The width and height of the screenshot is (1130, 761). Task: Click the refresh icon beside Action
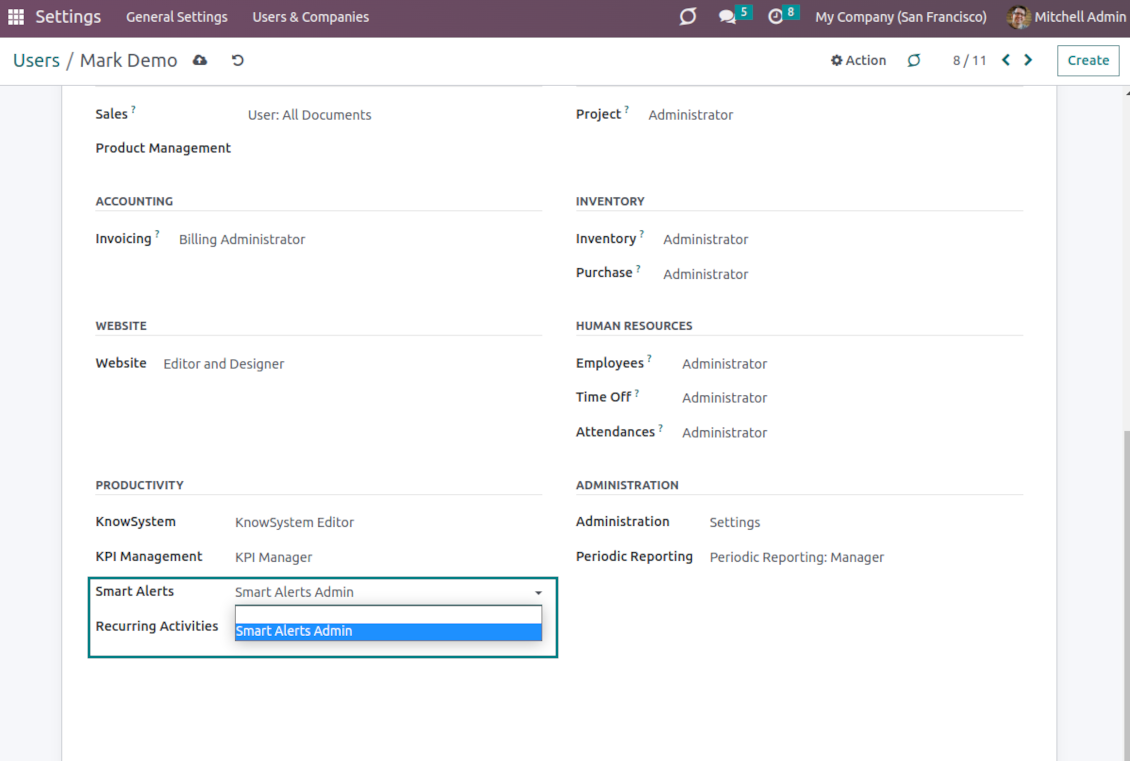(x=914, y=61)
